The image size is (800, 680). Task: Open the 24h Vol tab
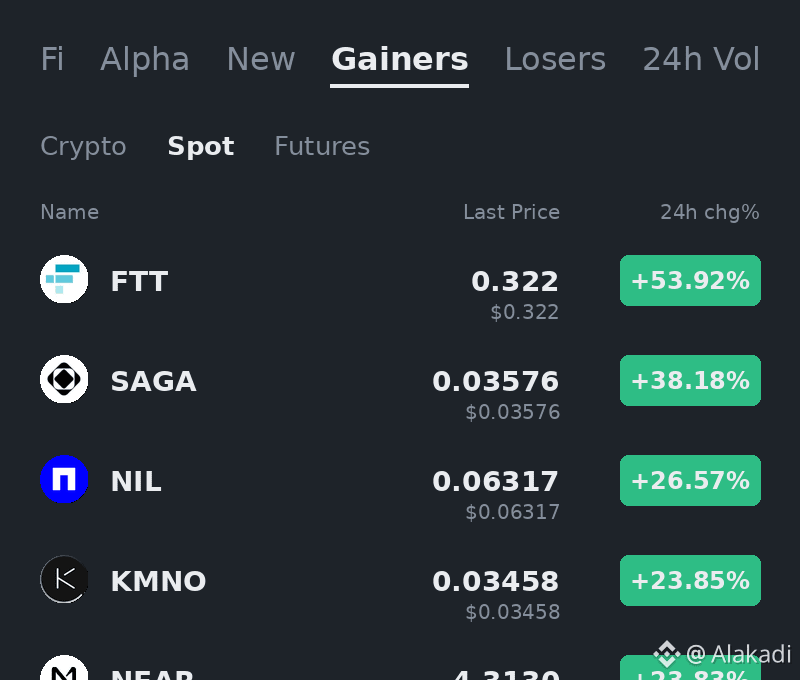(701, 59)
